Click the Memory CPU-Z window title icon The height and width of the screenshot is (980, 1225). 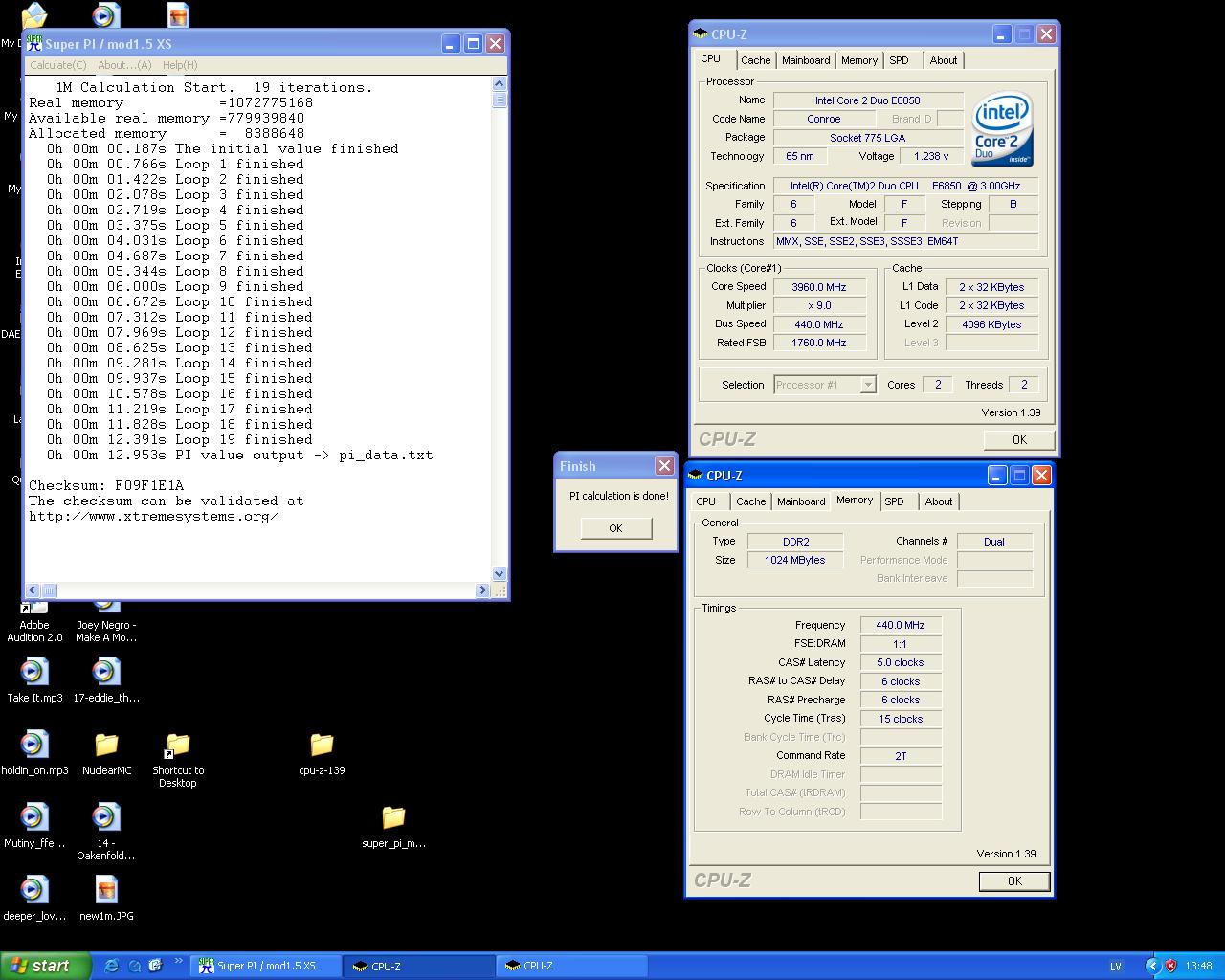point(696,476)
